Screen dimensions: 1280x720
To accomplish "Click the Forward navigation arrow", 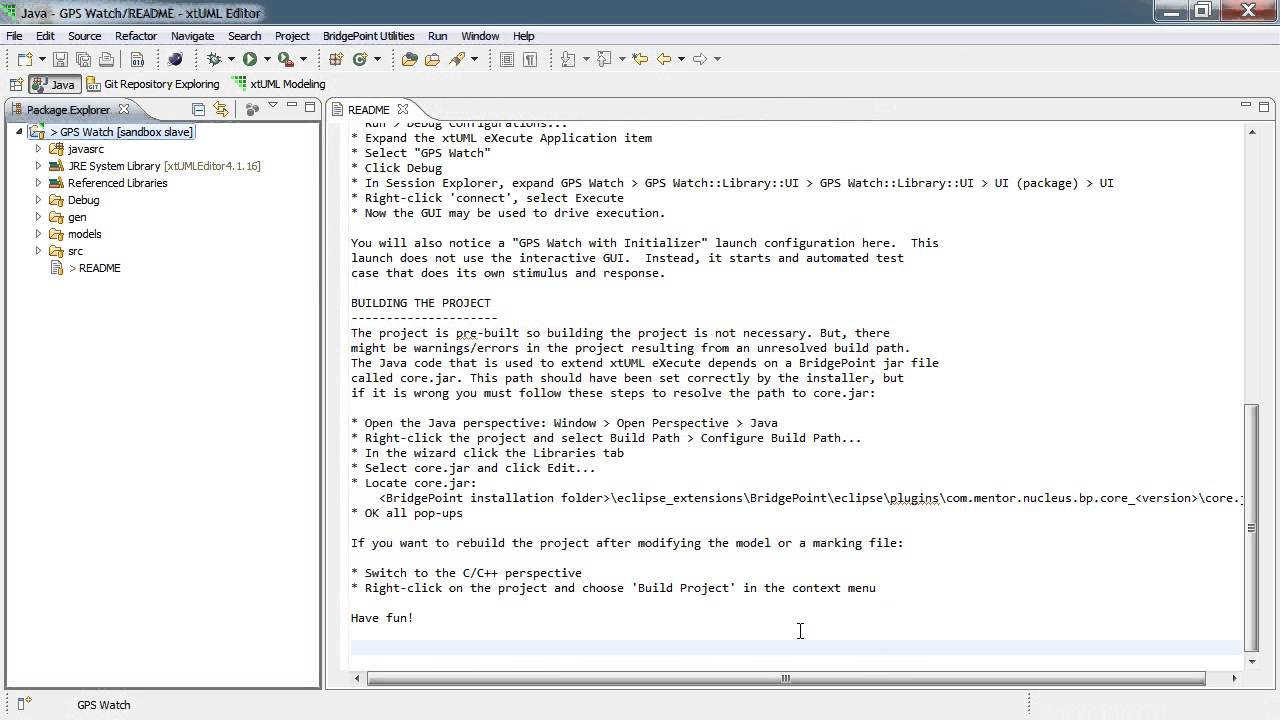I will coord(700,59).
